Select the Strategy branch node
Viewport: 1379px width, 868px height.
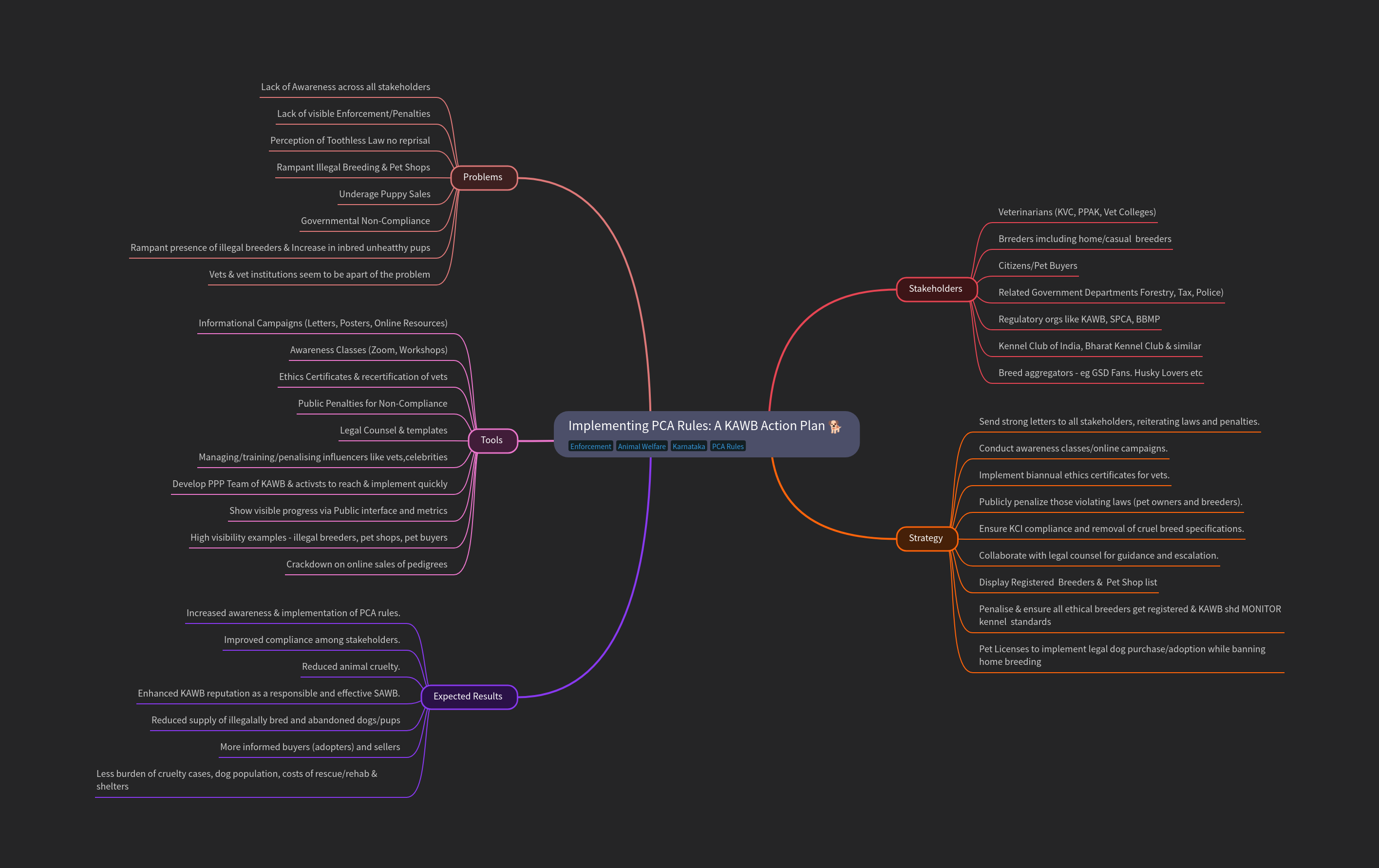(x=926, y=538)
